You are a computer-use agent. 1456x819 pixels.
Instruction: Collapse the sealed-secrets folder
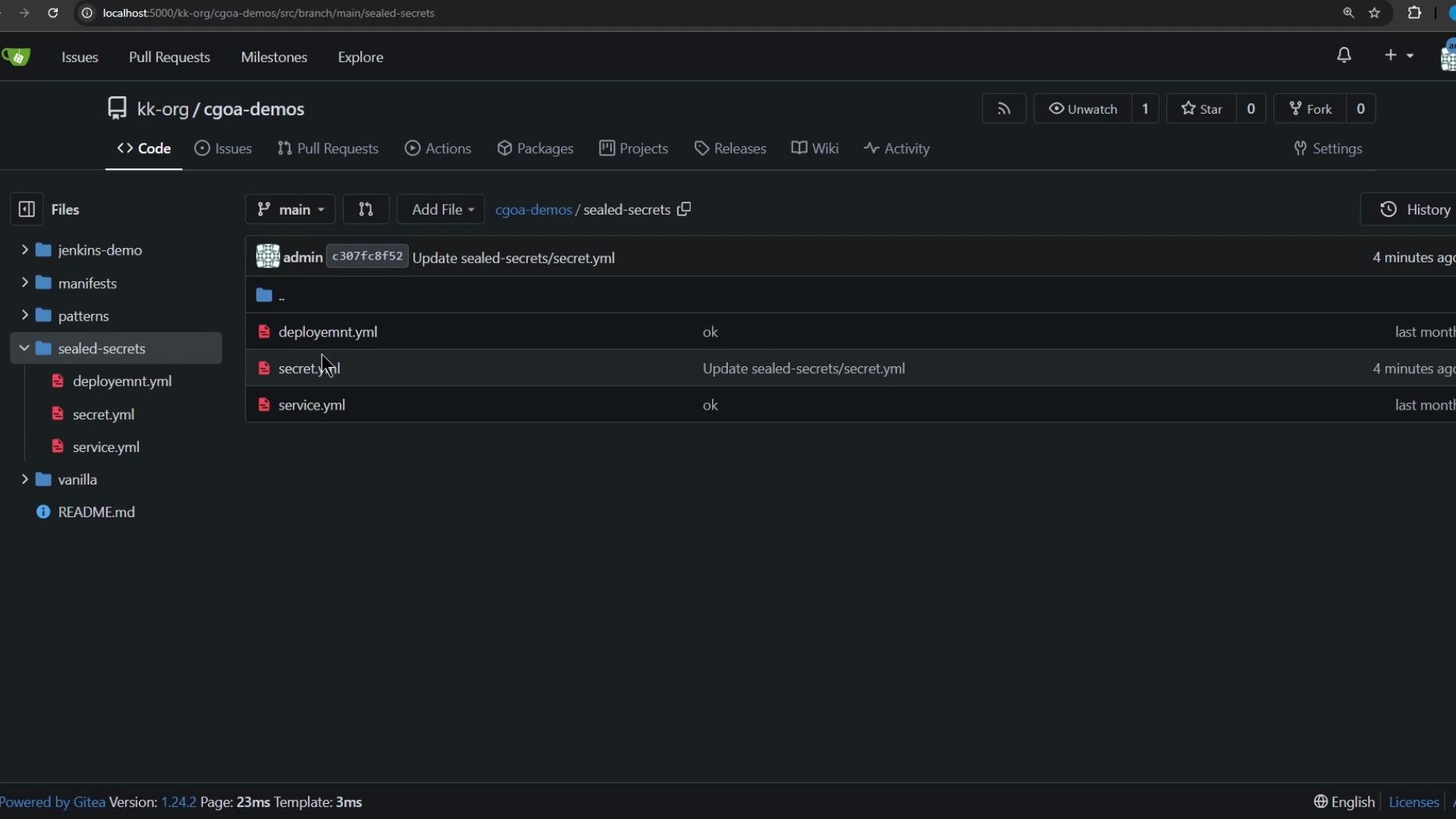[x=24, y=348]
